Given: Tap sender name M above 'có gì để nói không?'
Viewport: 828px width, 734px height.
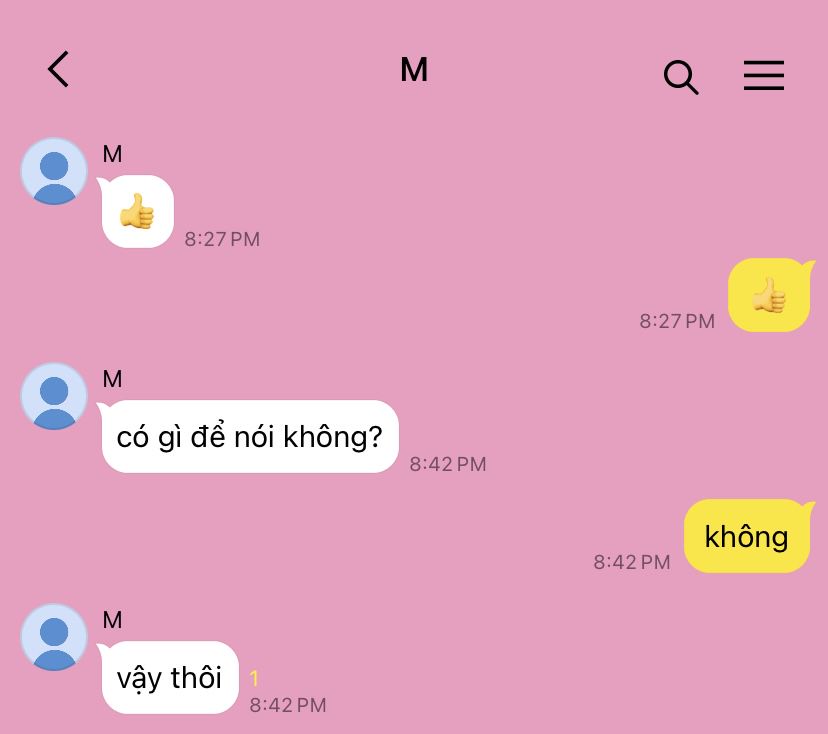Looking at the screenshot, I should click(x=112, y=379).
